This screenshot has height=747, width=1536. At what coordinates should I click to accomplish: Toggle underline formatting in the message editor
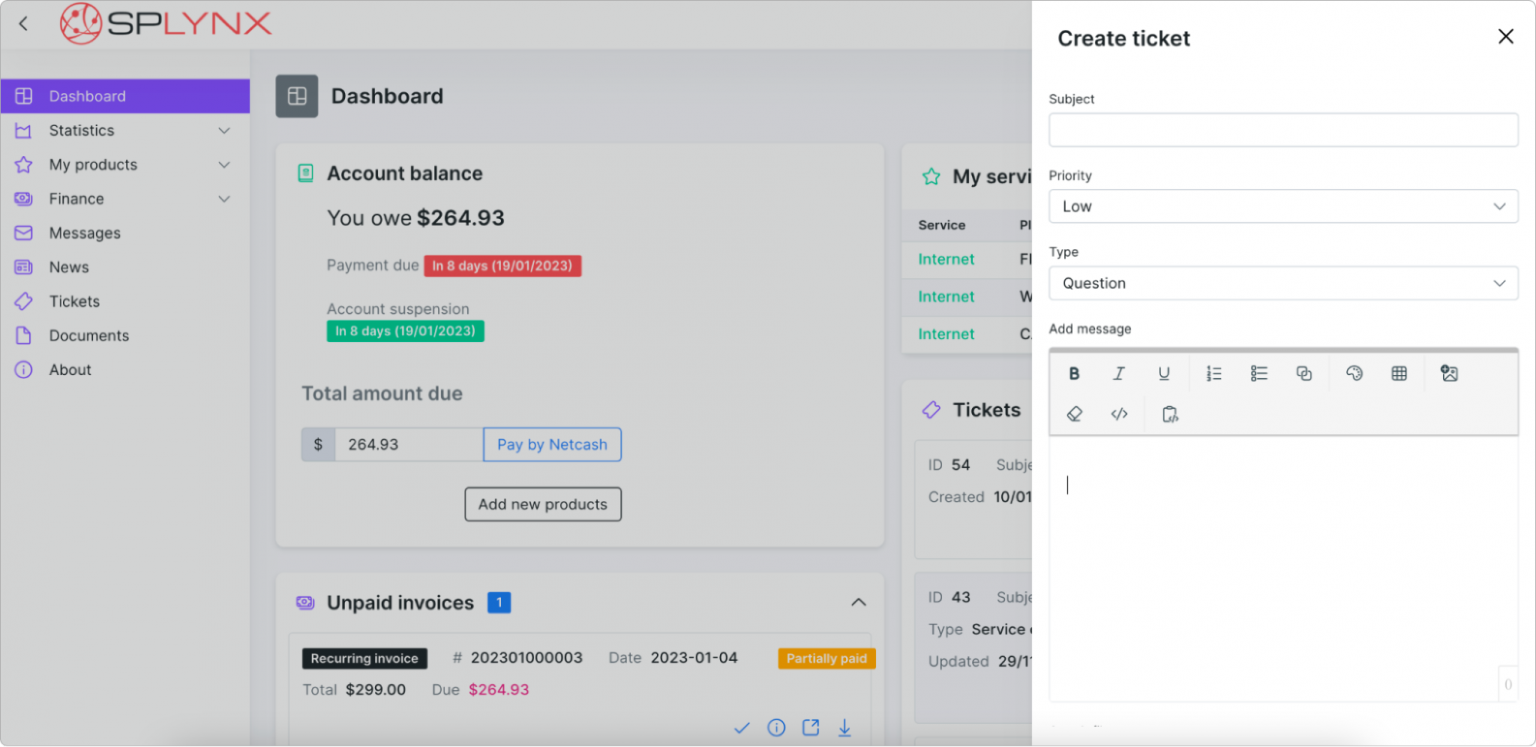tap(1164, 373)
